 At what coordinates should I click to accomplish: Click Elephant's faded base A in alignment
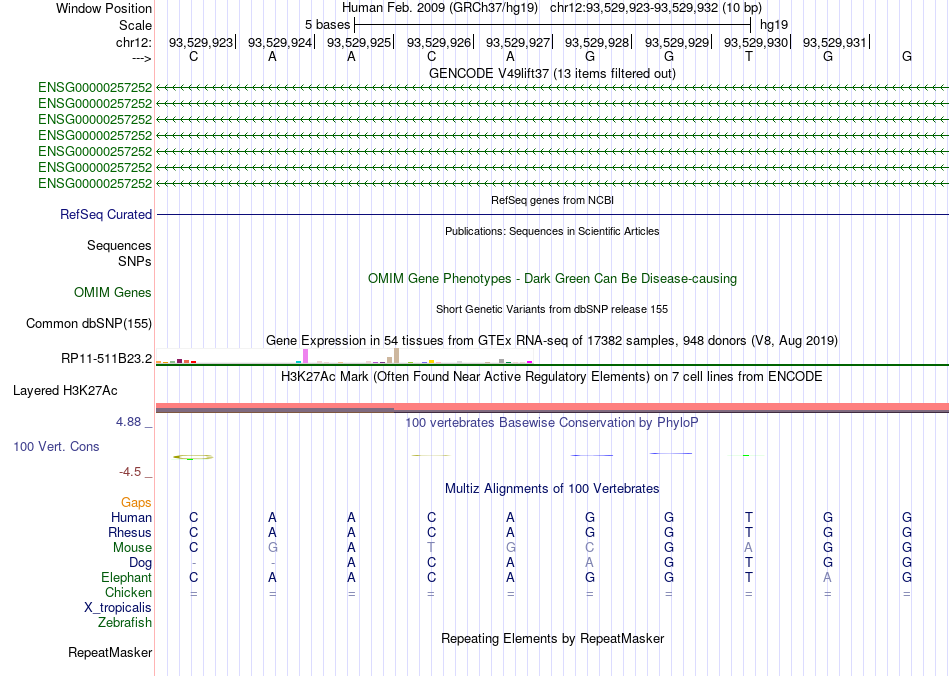[x=828, y=577]
